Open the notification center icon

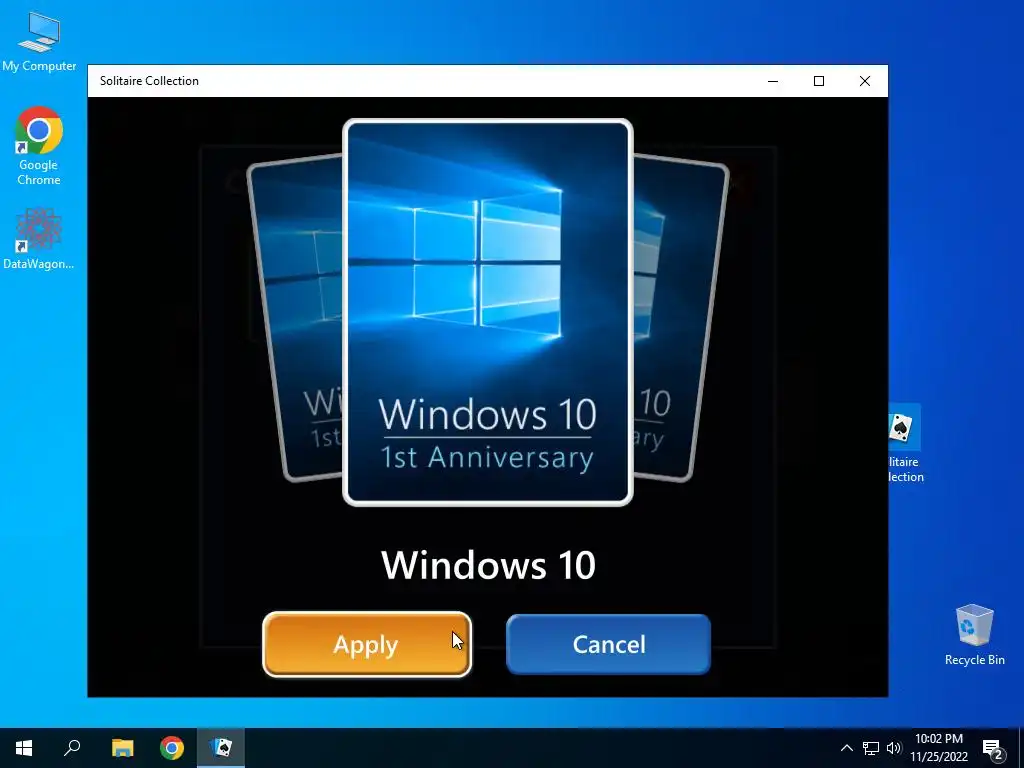tap(992, 749)
